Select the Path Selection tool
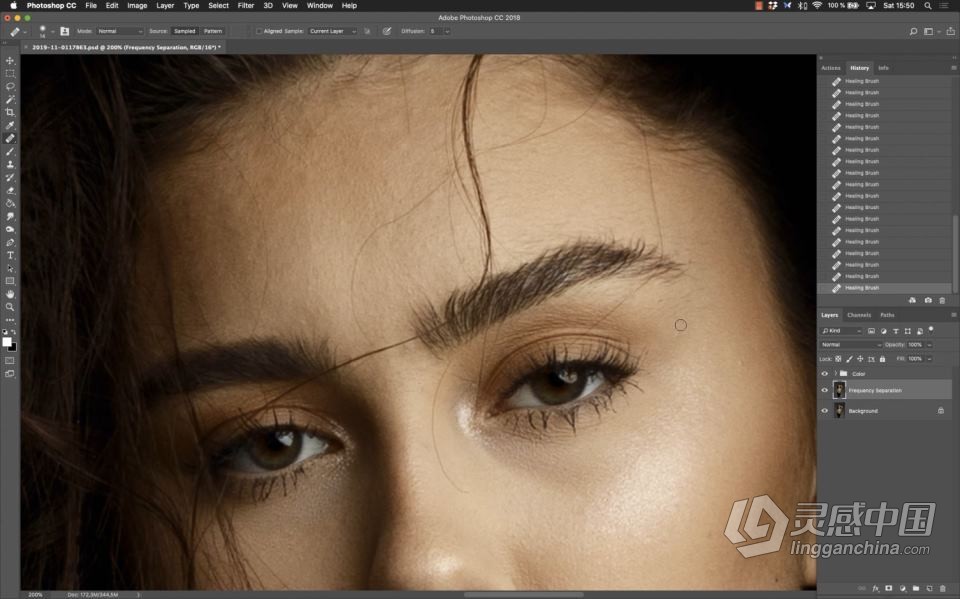This screenshot has height=599, width=960. point(10,268)
